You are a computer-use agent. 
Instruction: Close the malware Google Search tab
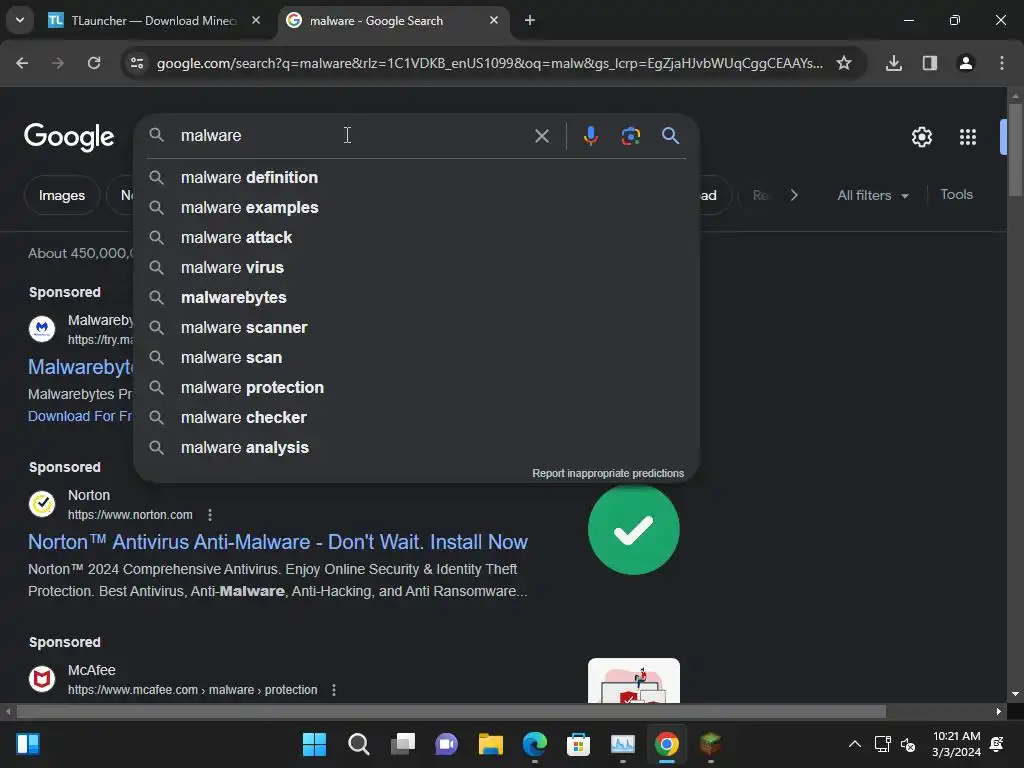pyautogui.click(x=494, y=20)
